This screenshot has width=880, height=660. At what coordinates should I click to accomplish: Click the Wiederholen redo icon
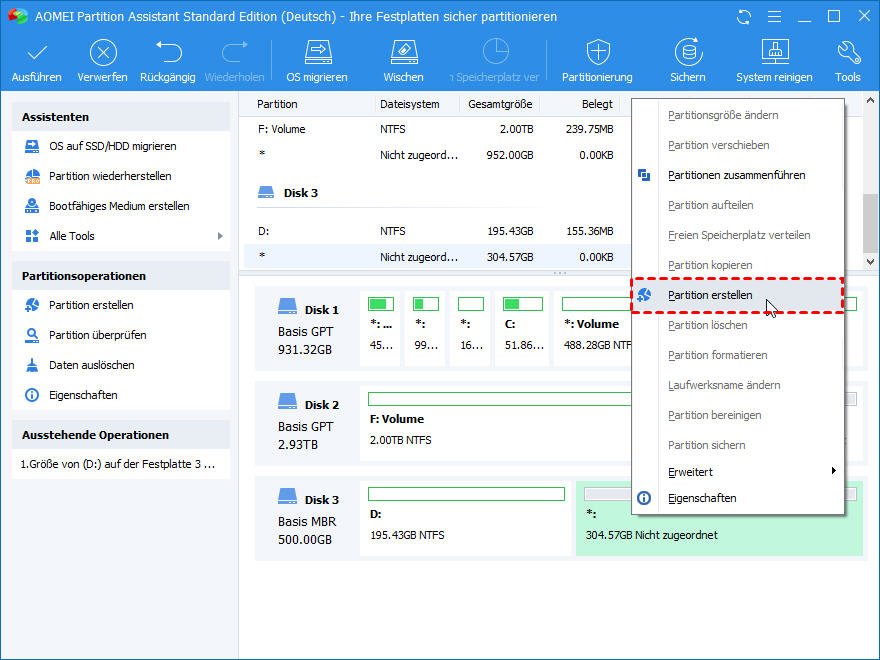tap(235, 52)
